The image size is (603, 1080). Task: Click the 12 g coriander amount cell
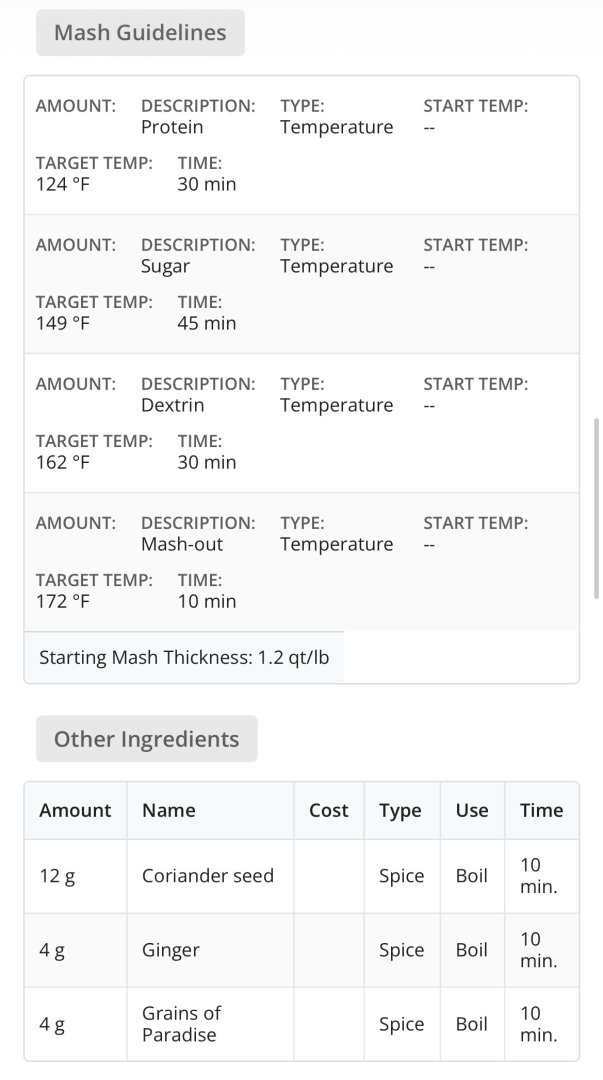pos(57,875)
